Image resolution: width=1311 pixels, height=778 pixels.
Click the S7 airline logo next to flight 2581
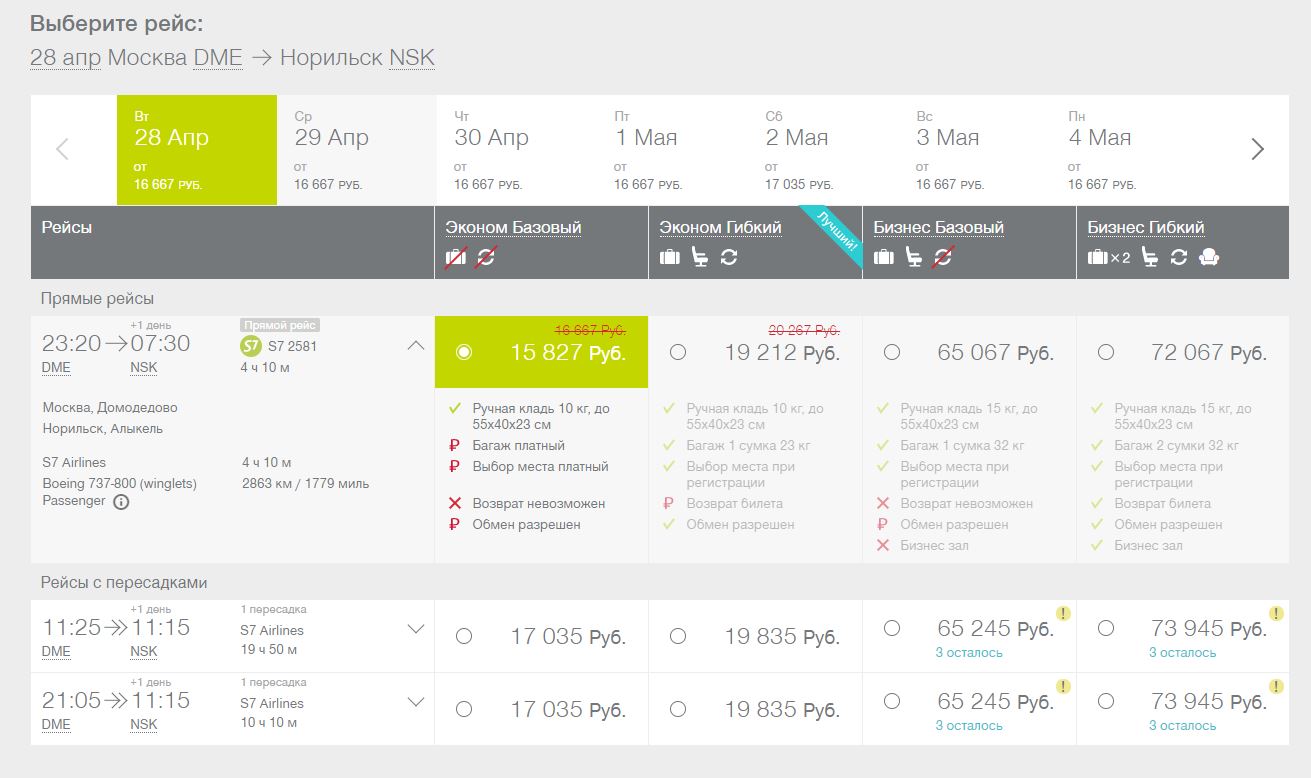[x=250, y=346]
